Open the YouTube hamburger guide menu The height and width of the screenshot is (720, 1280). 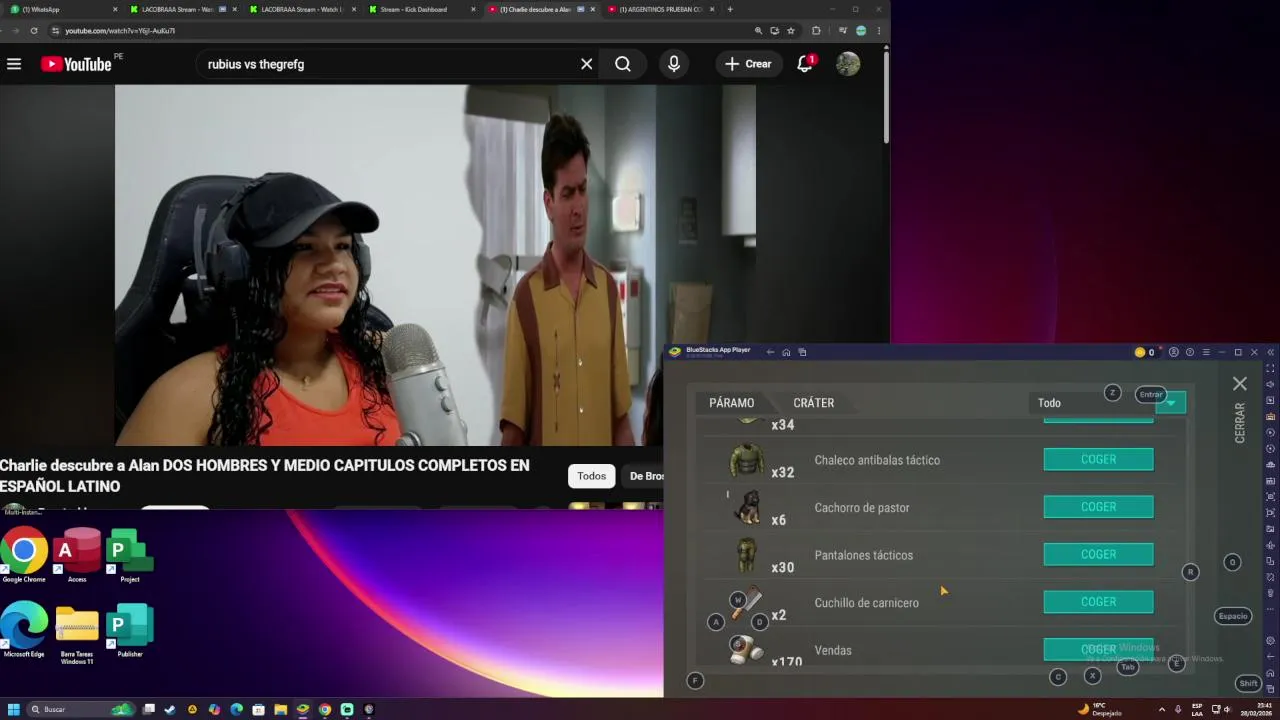14,64
